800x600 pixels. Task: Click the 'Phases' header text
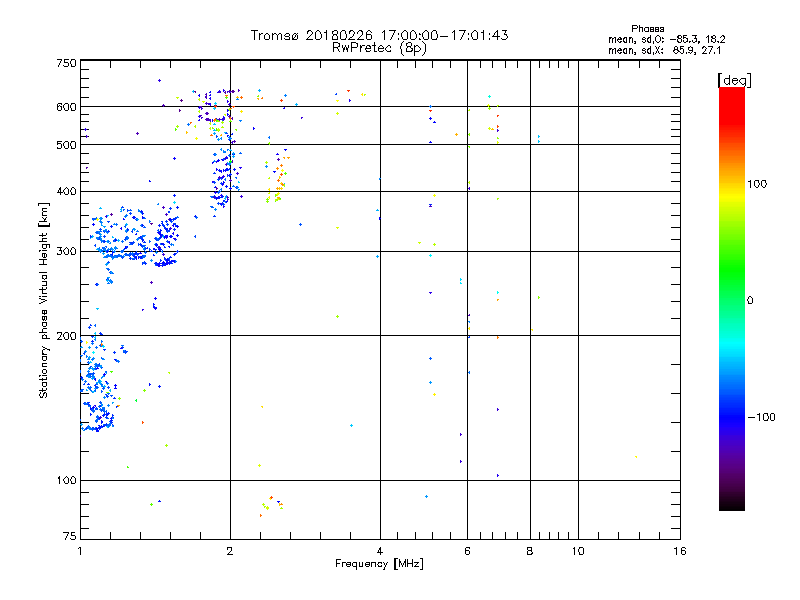647,29
